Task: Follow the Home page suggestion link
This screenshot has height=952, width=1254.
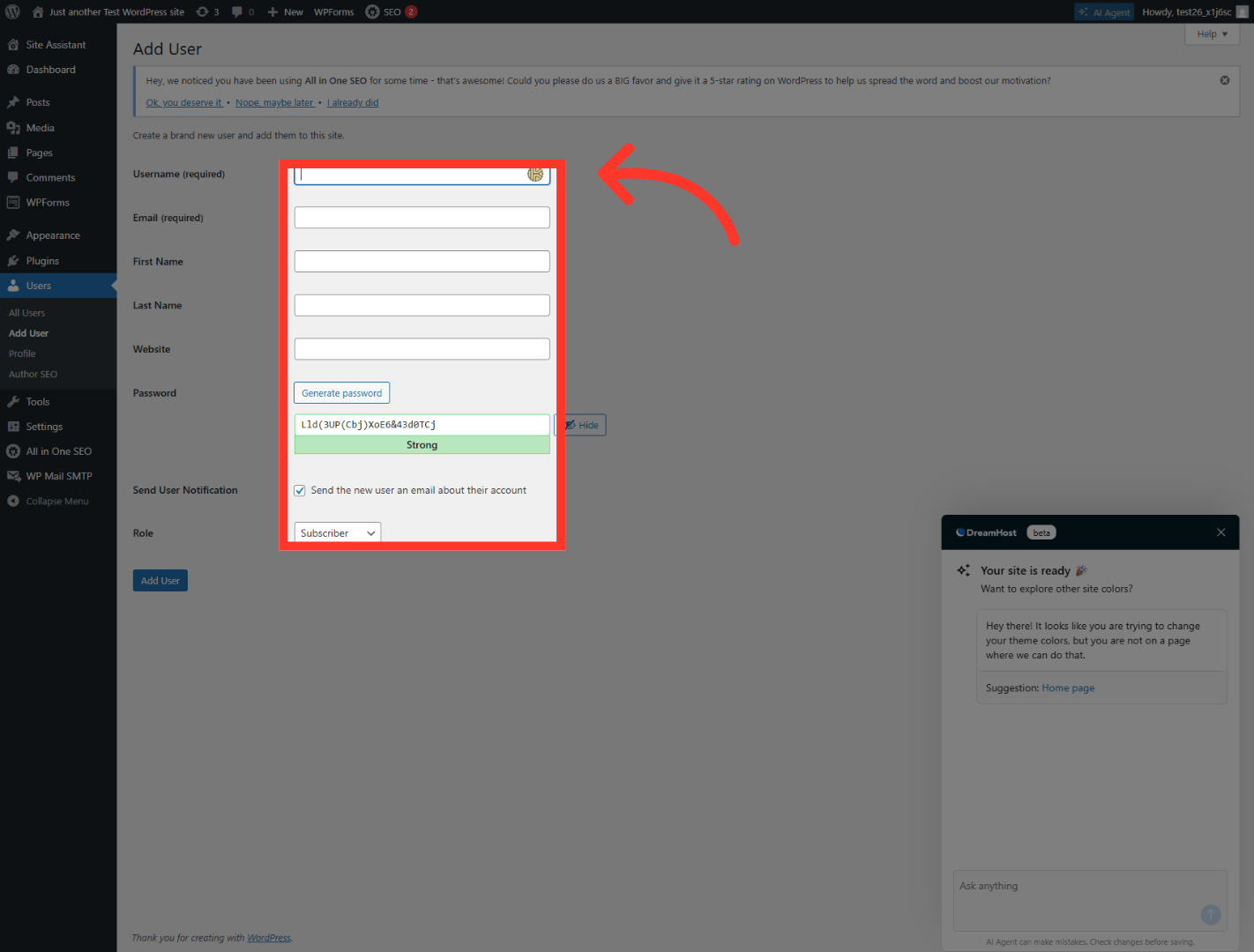Action: [x=1068, y=688]
